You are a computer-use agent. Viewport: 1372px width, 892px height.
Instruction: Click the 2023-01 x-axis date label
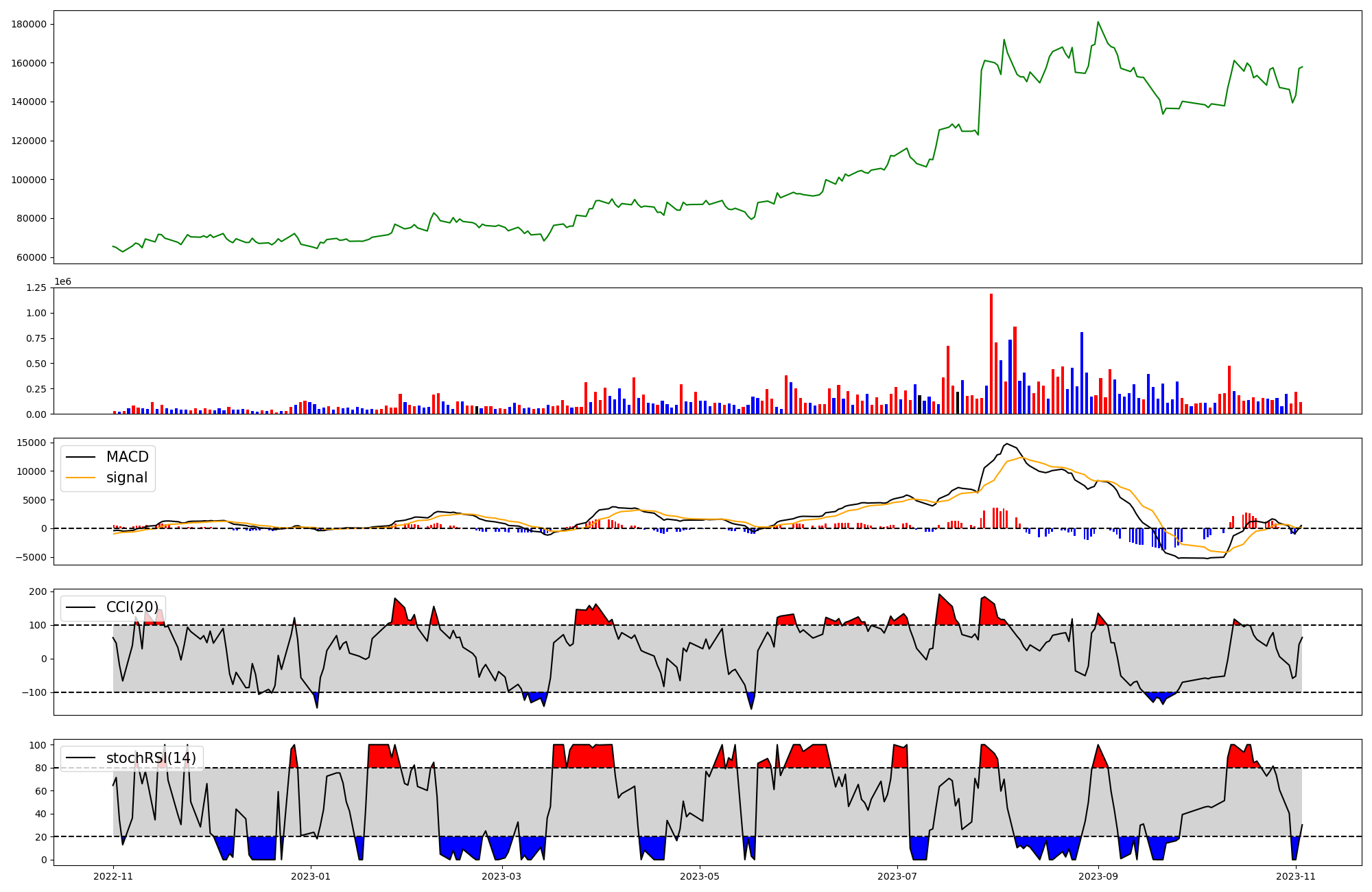pos(311,876)
